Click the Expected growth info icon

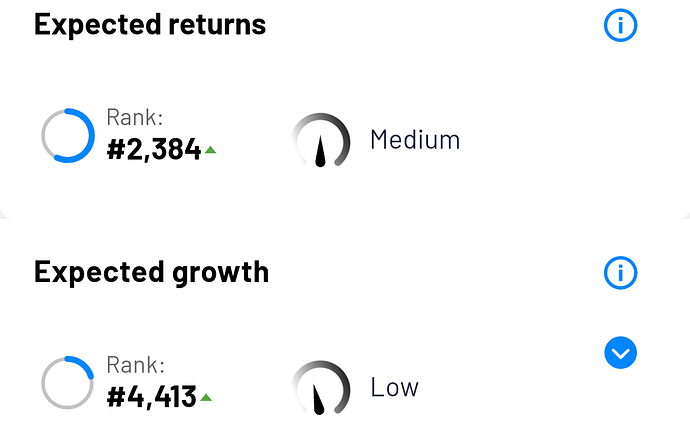621,272
